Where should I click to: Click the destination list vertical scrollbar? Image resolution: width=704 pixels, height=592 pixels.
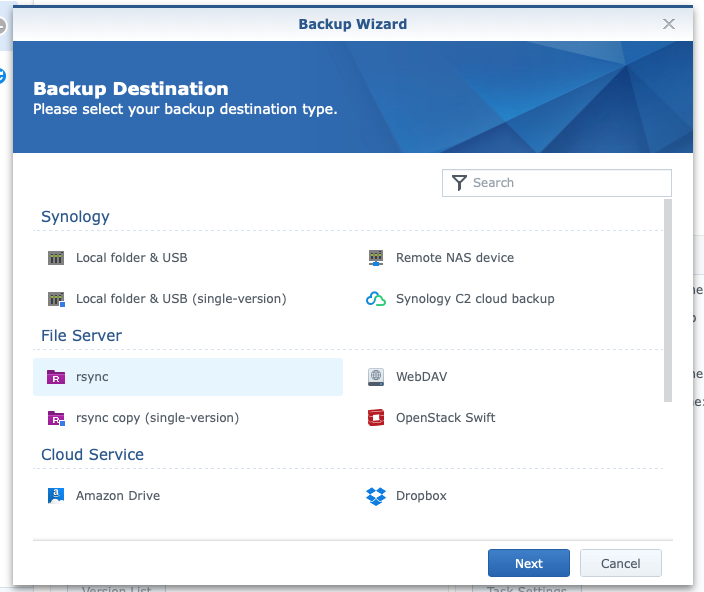pyautogui.click(x=668, y=301)
